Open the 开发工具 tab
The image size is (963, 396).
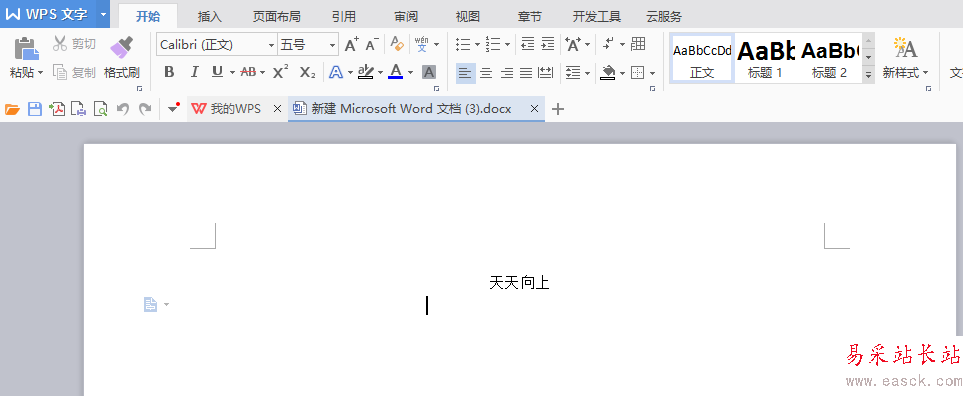596,17
